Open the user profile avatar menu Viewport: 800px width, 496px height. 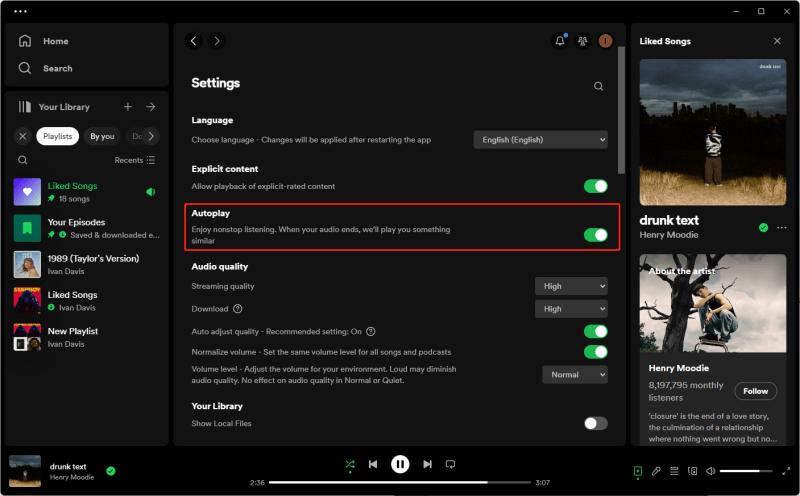coord(605,41)
